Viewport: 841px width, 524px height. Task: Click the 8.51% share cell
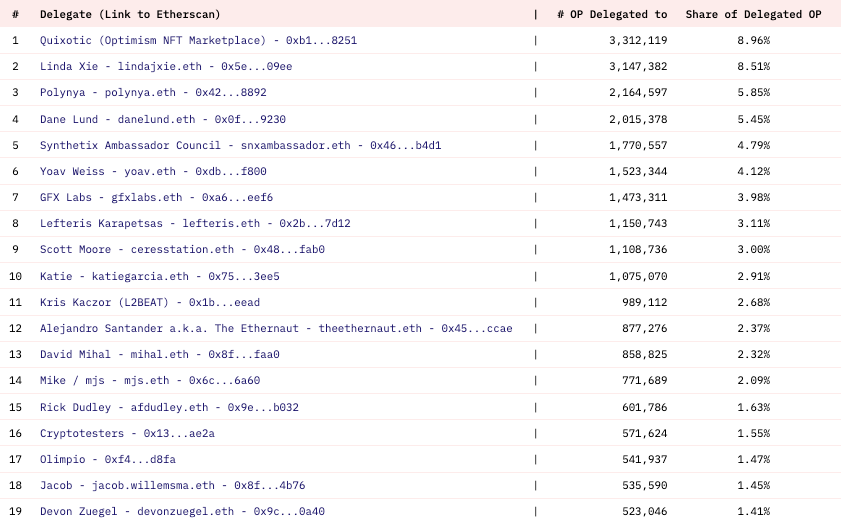coord(754,67)
